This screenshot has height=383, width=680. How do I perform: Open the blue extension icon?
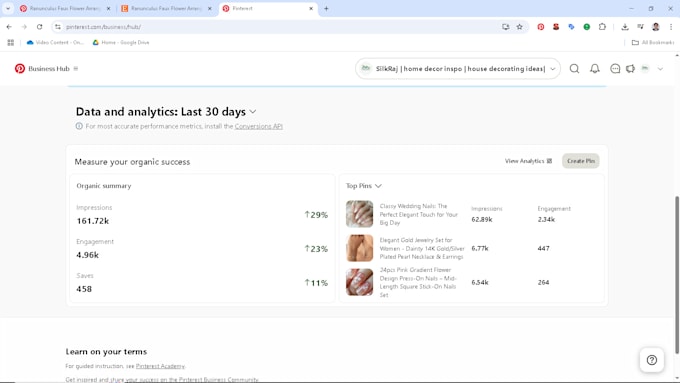tap(571, 27)
